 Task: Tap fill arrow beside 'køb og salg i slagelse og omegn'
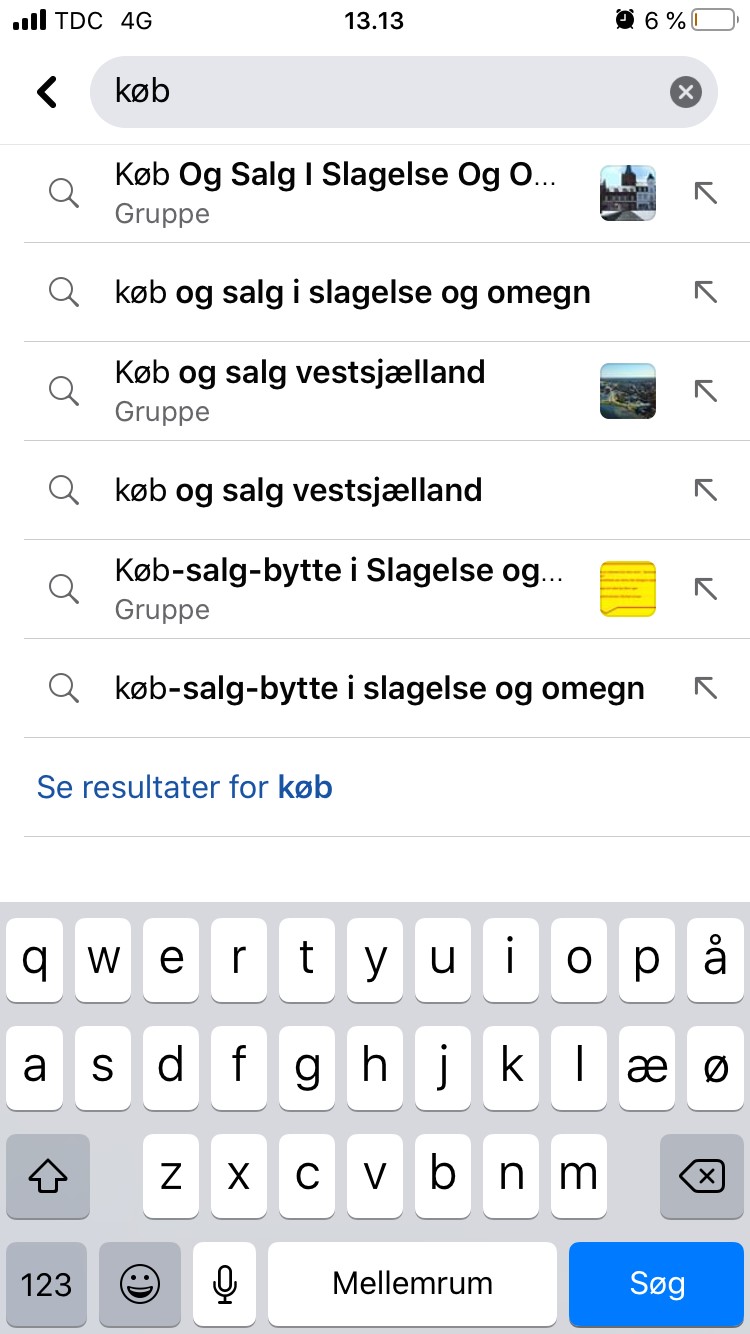(x=706, y=292)
